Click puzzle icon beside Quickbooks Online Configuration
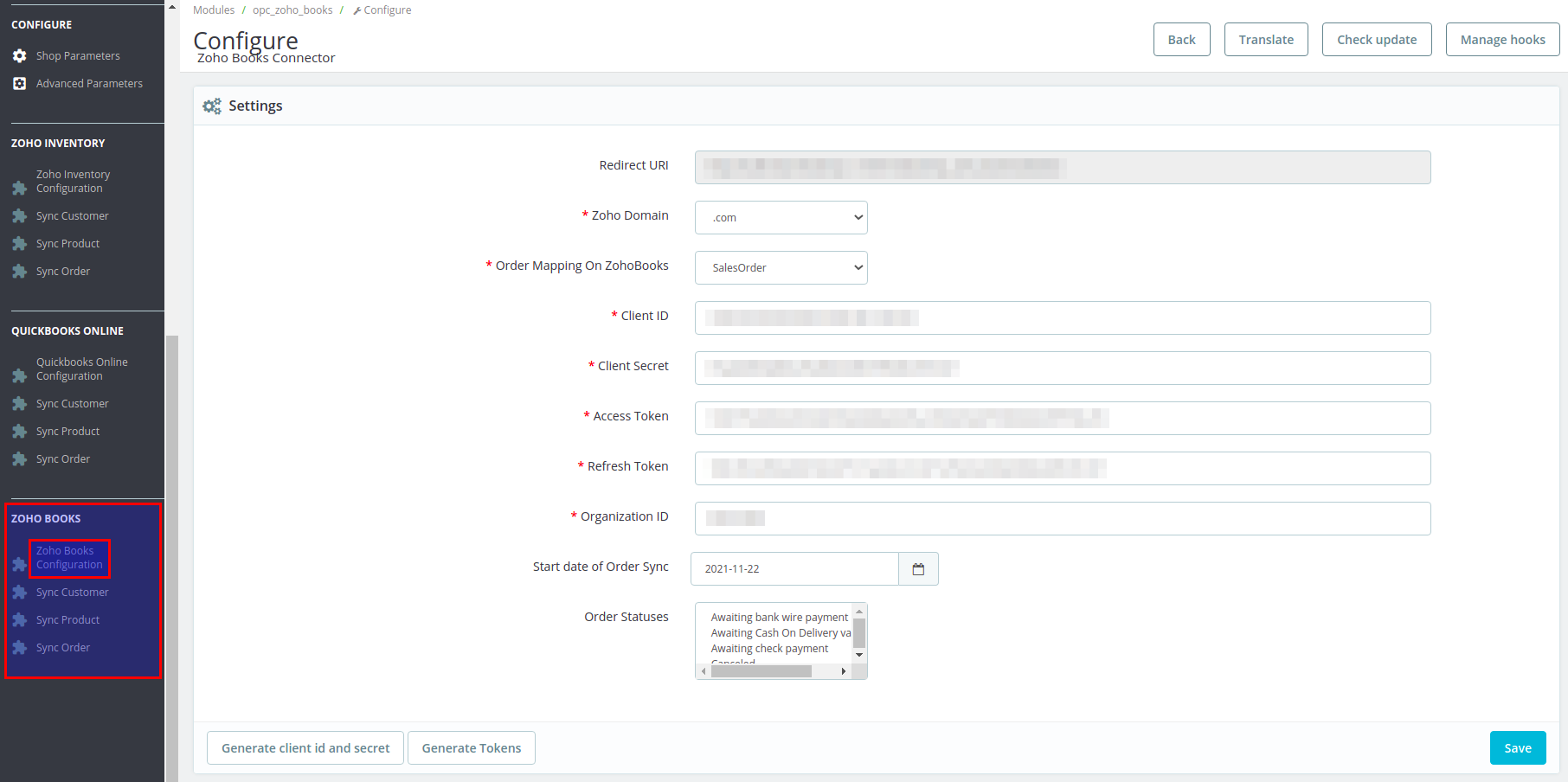The width and height of the screenshot is (1568, 782). 19,375
